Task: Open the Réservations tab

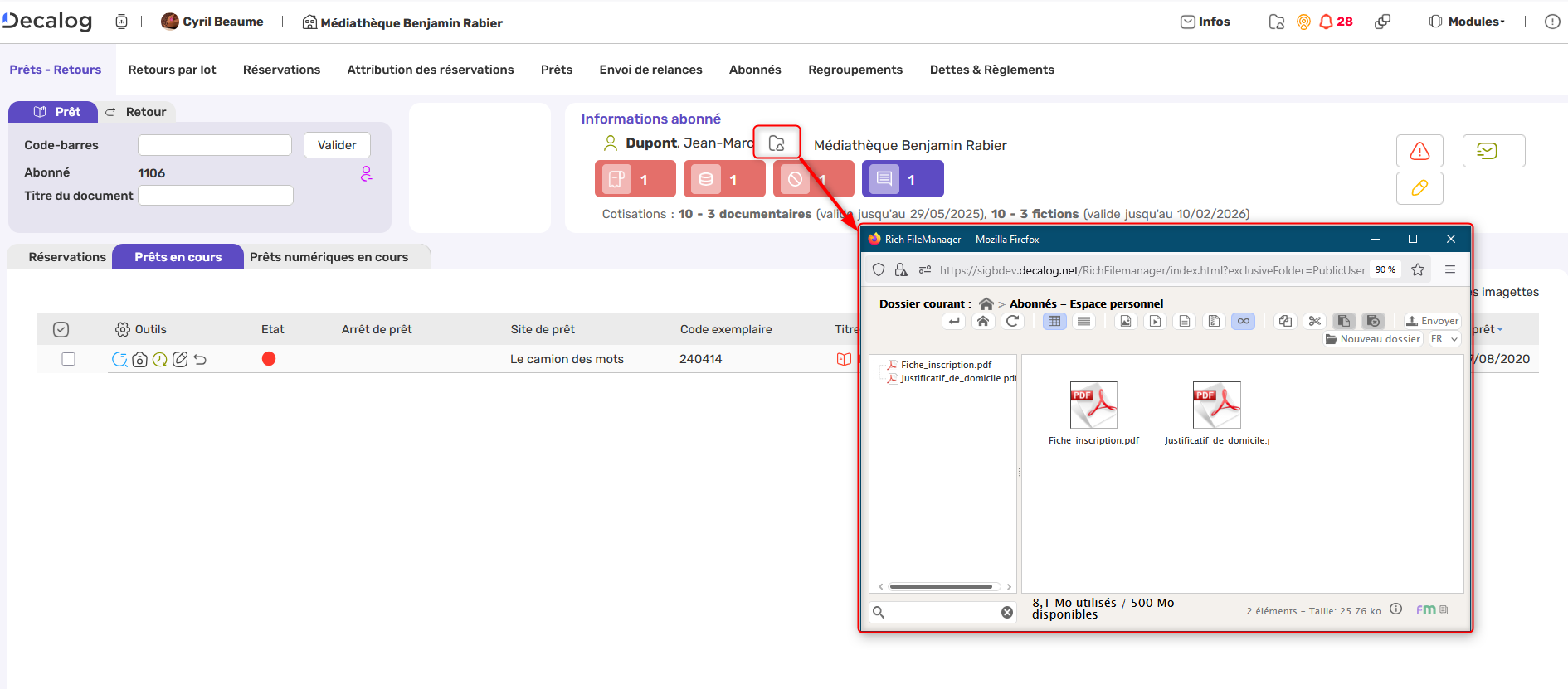Action: [x=67, y=257]
